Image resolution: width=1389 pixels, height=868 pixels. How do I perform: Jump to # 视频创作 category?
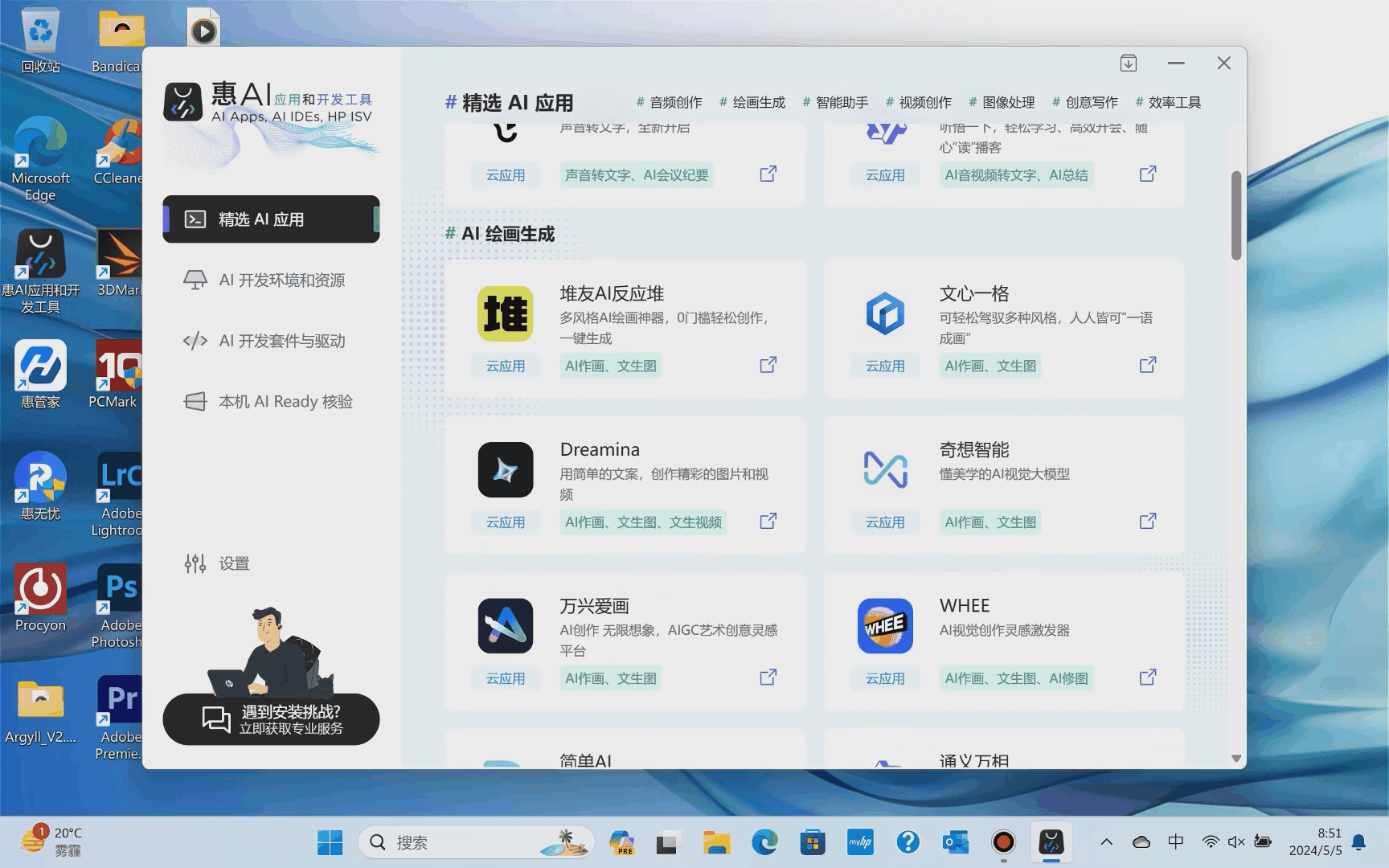point(919,102)
